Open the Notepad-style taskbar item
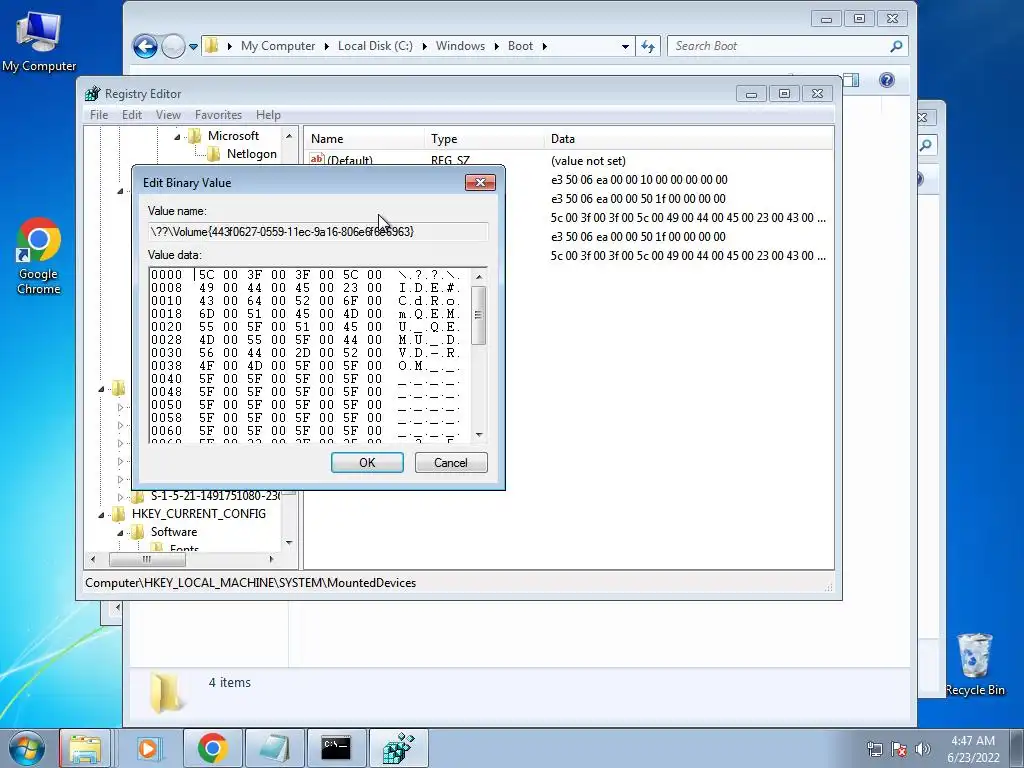1024x768 pixels. (x=274, y=748)
